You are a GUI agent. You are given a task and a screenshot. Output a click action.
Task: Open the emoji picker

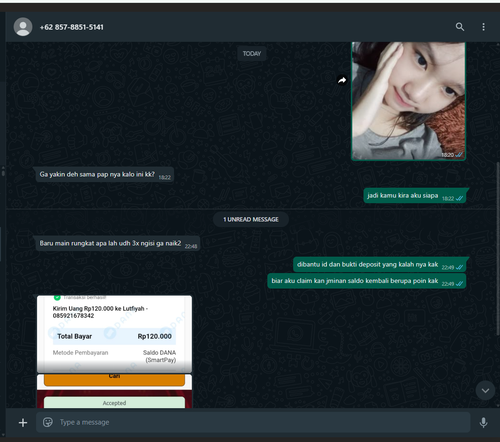click(48, 422)
